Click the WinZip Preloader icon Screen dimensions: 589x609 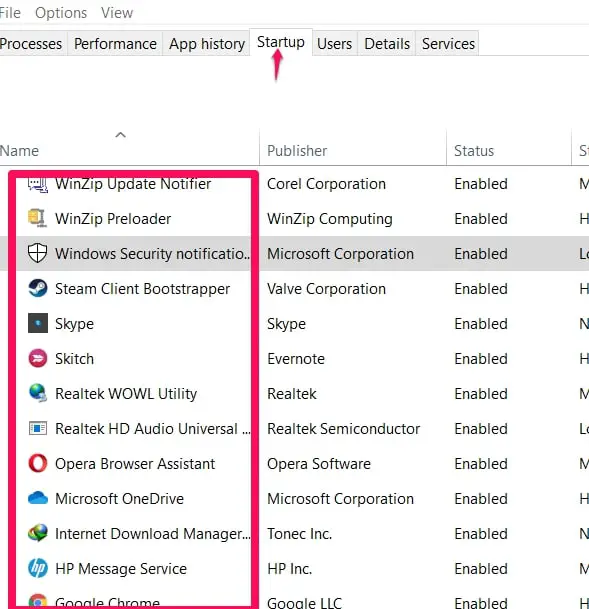[38, 218]
